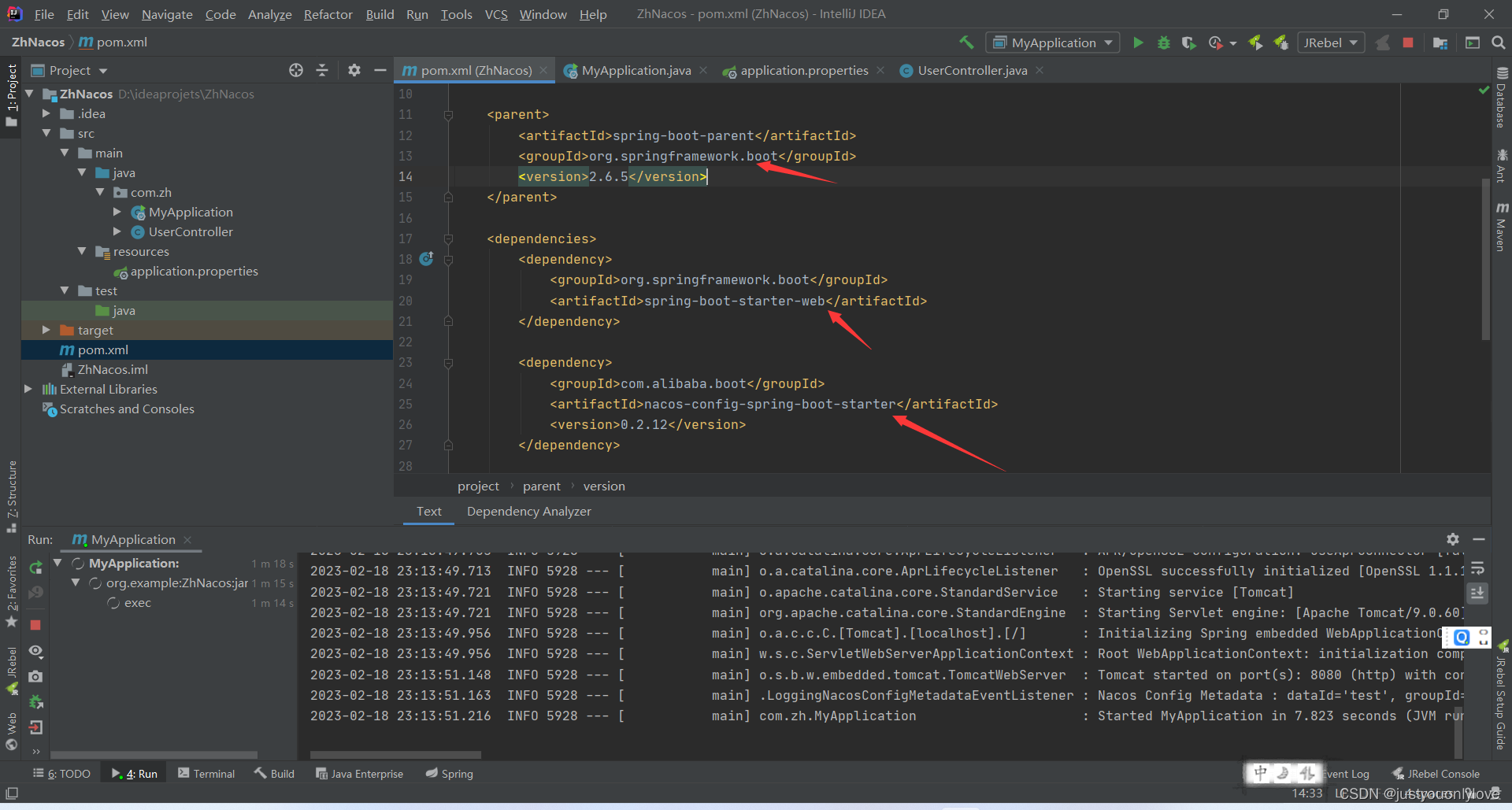Click the run tree horizontal scrollbar

[x=154, y=754]
